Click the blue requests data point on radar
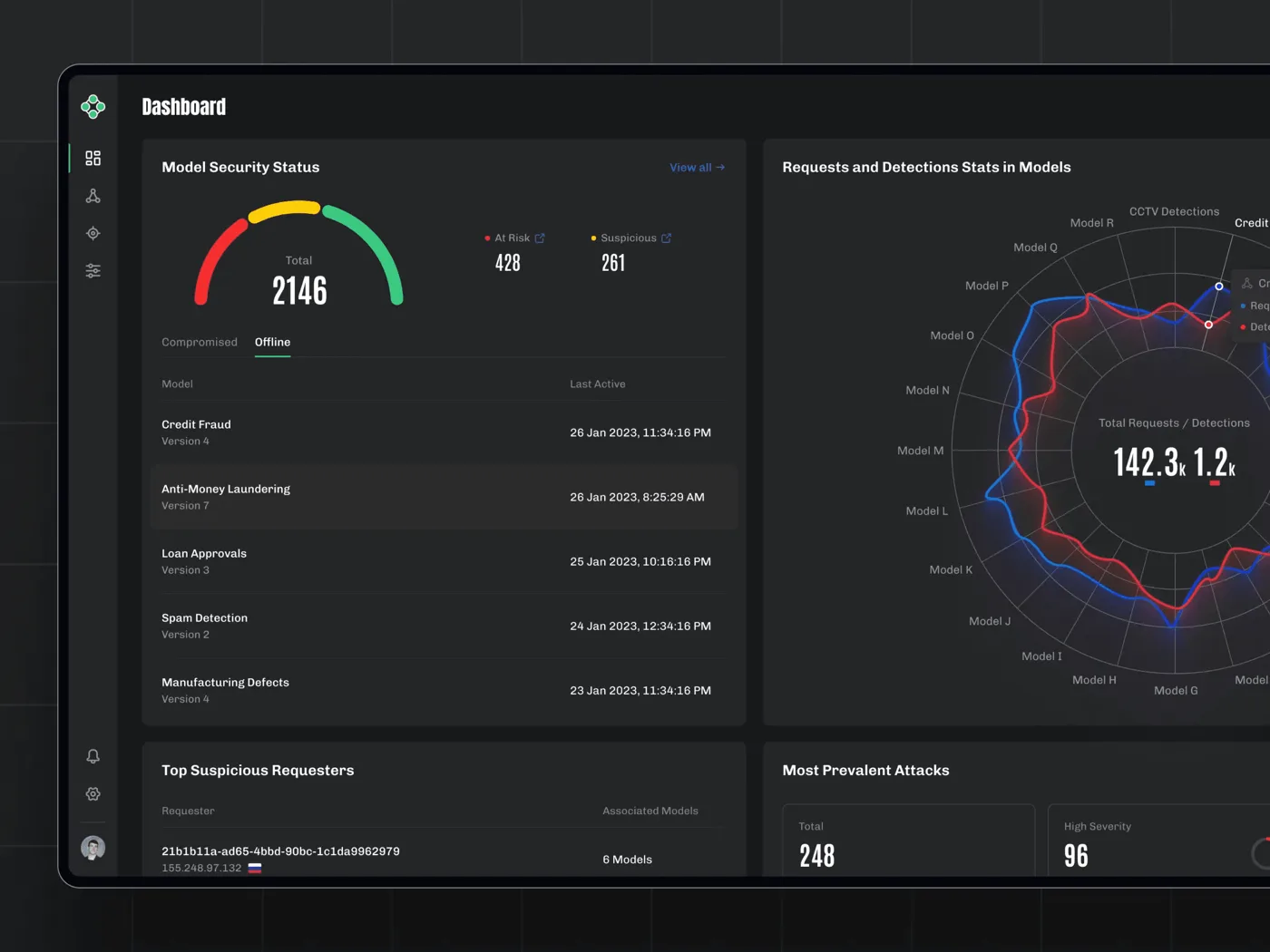Screen dimensions: 1270x952 point(1219,287)
